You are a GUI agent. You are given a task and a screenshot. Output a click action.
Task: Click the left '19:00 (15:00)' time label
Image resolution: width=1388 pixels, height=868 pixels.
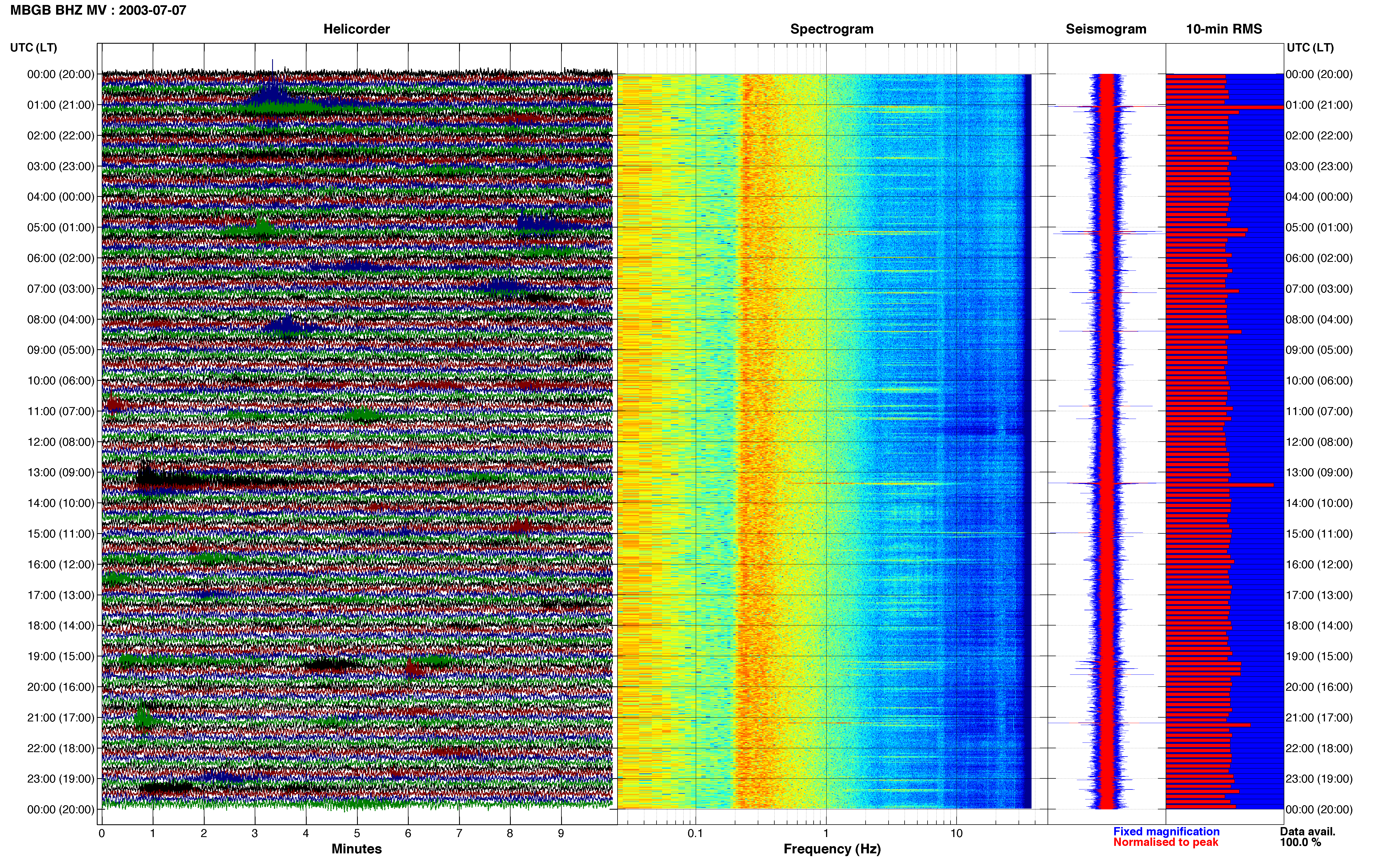61,656
